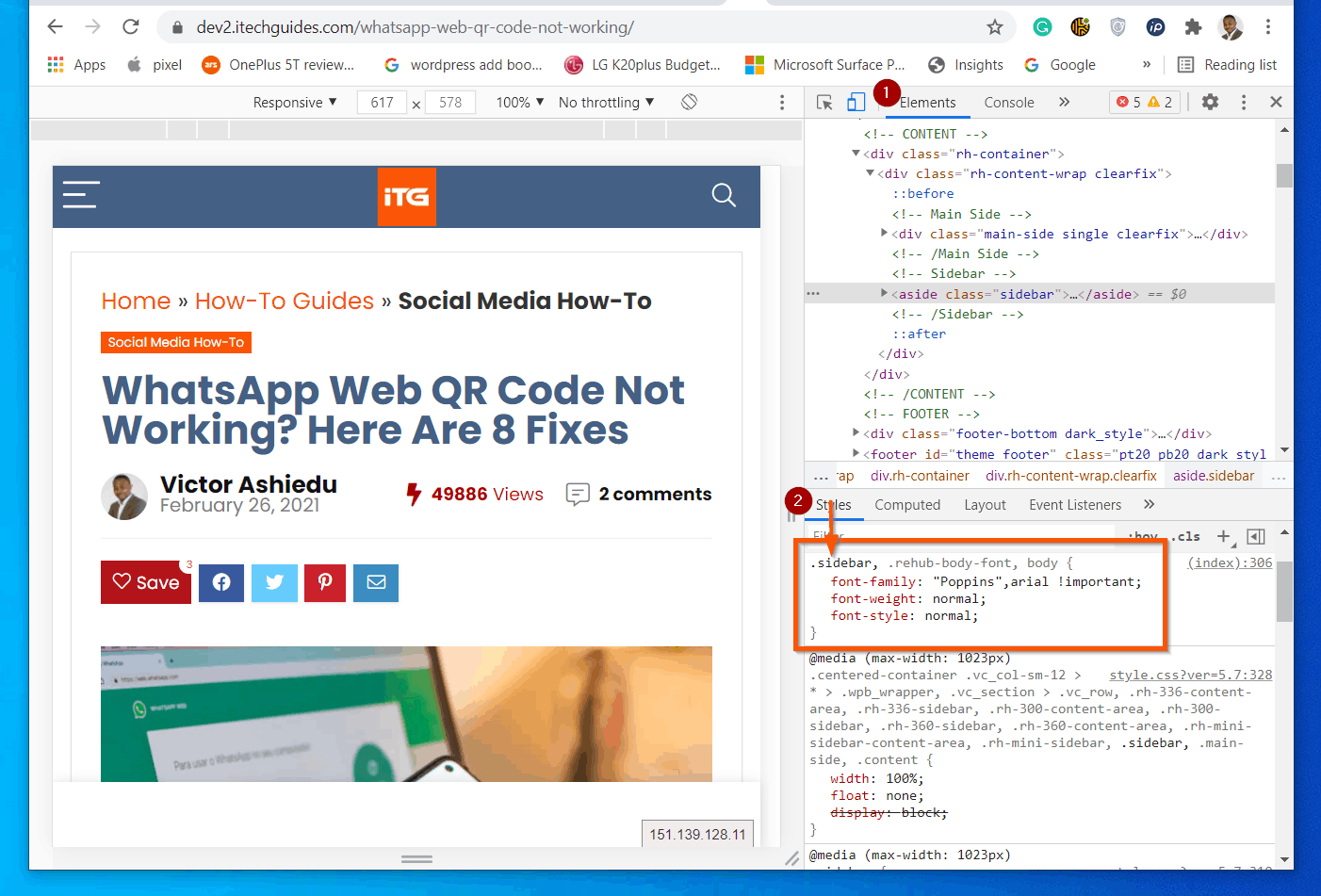This screenshot has height=896, width=1321.
Task: Jump to the 2 comments link
Action: tap(639, 494)
